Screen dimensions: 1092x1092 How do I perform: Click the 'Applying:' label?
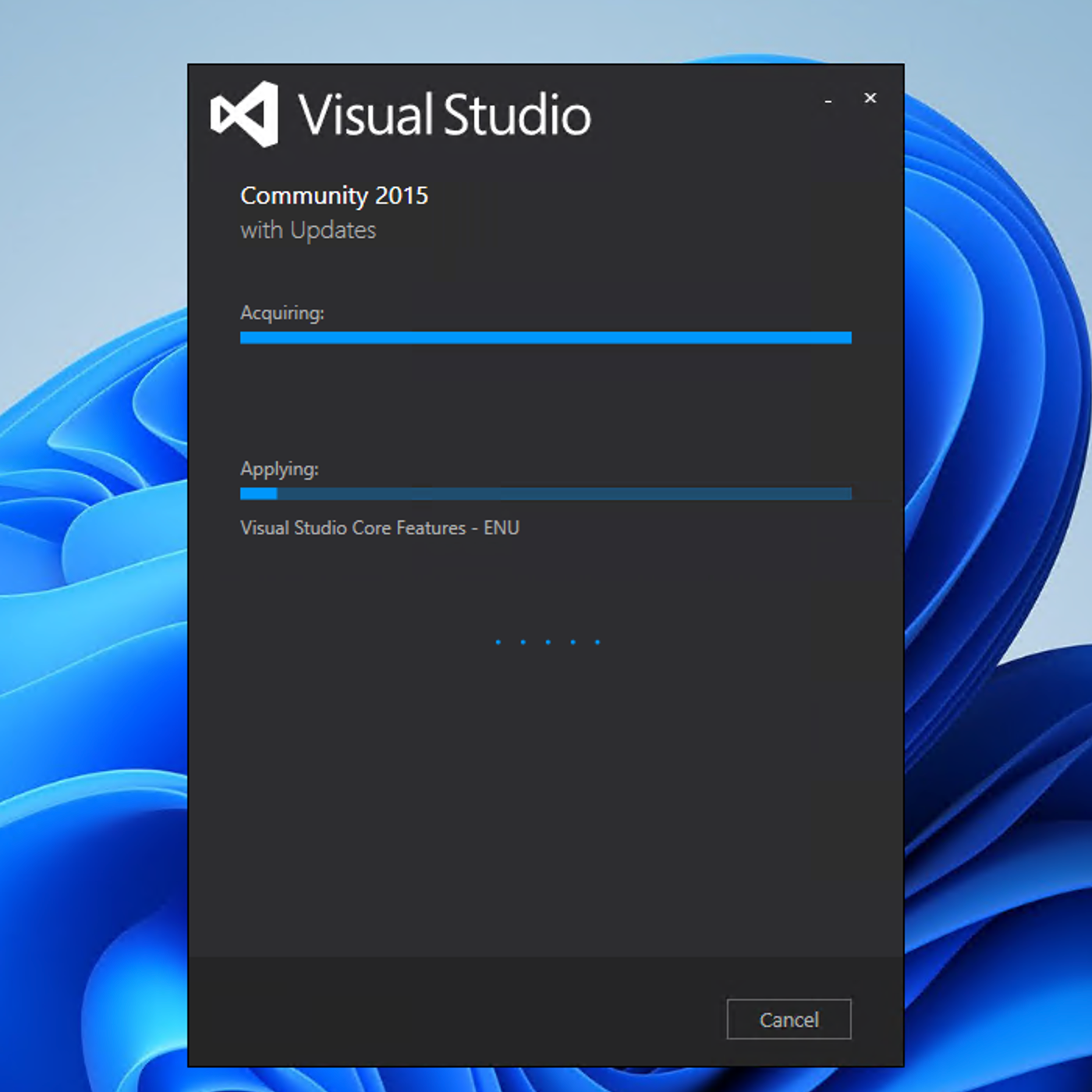(x=279, y=469)
